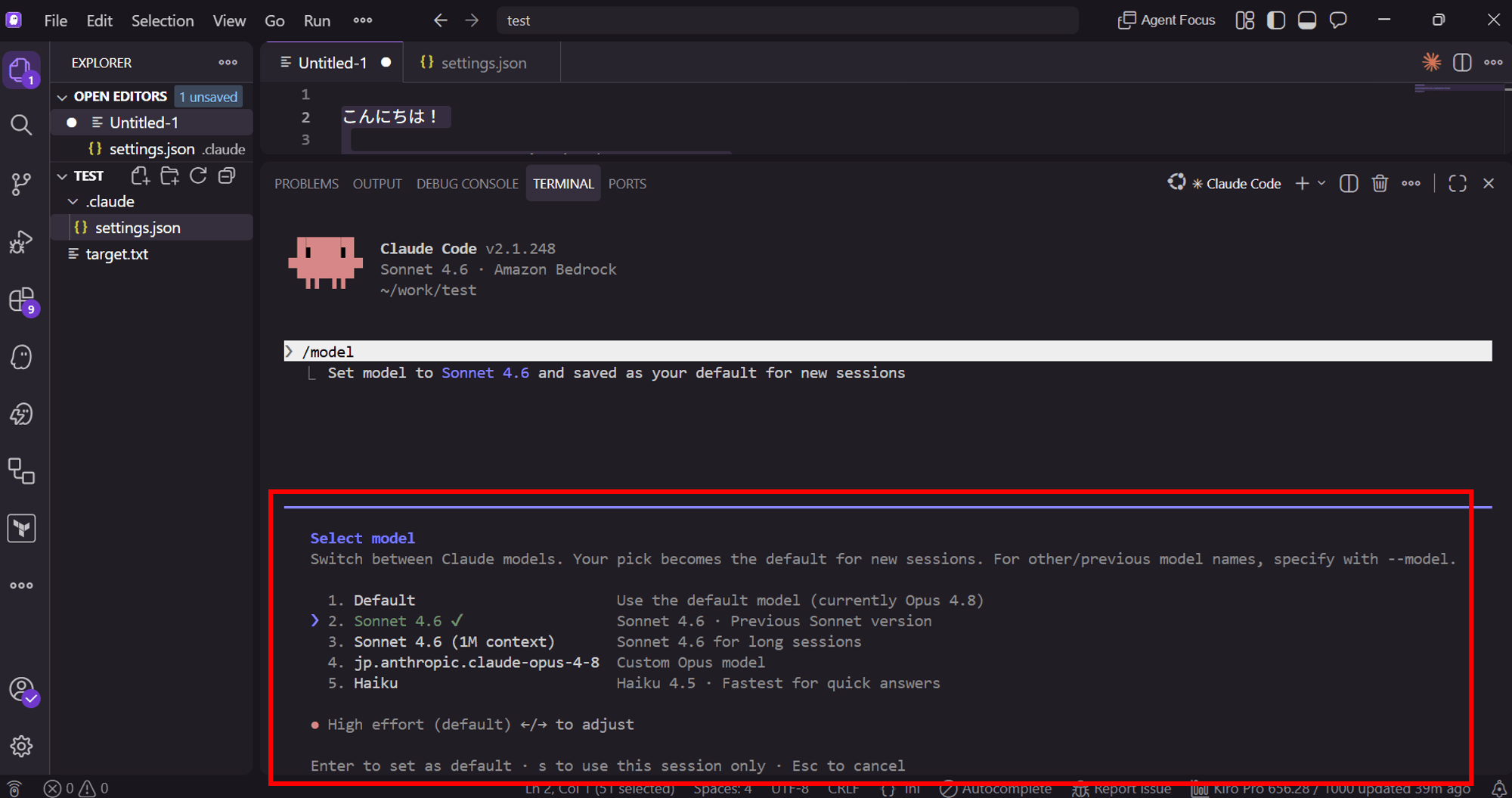The height and width of the screenshot is (798, 1512).
Task: Go back in navigation history
Action: pos(440,20)
